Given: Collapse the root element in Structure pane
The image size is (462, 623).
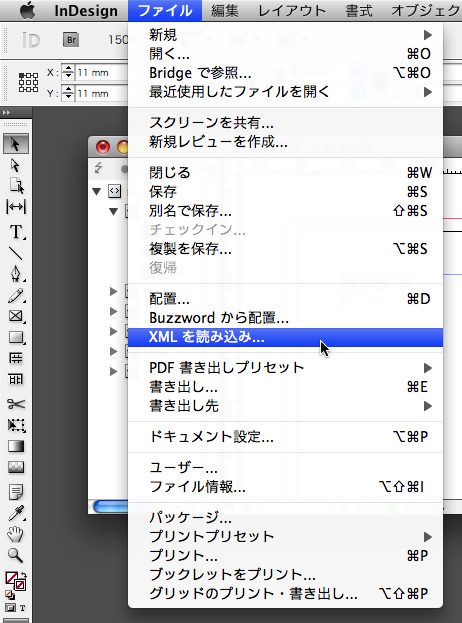Looking at the screenshot, I should [x=97, y=192].
